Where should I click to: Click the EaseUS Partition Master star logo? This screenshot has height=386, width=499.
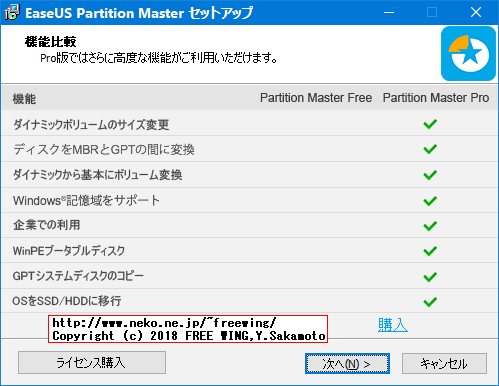point(468,54)
